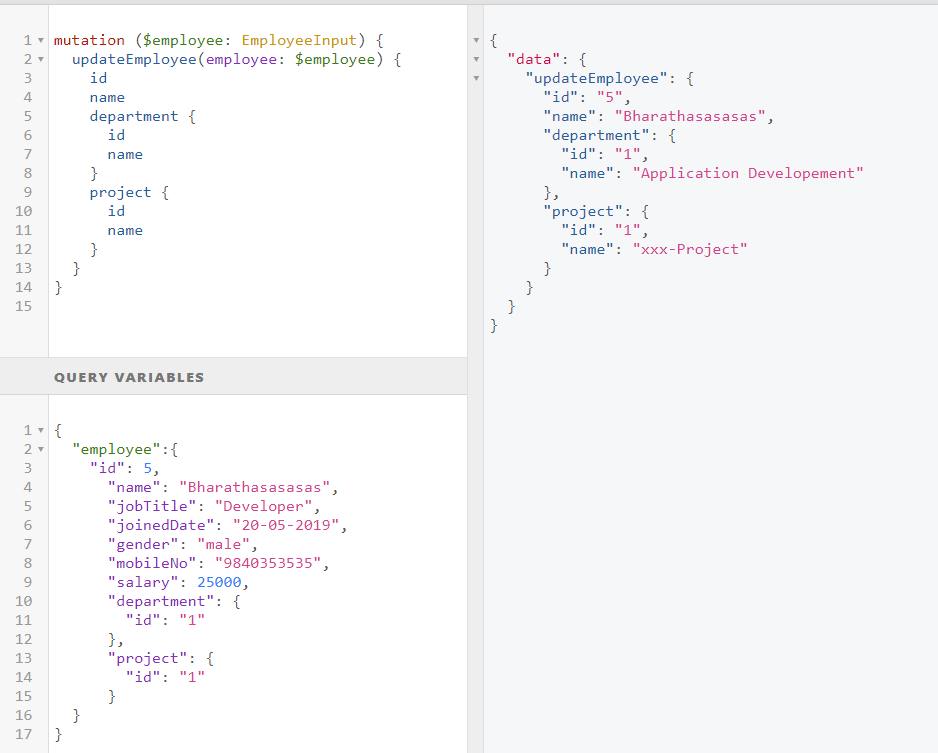Click "5" id value in response pane
The height and width of the screenshot is (753, 938).
click(610, 97)
